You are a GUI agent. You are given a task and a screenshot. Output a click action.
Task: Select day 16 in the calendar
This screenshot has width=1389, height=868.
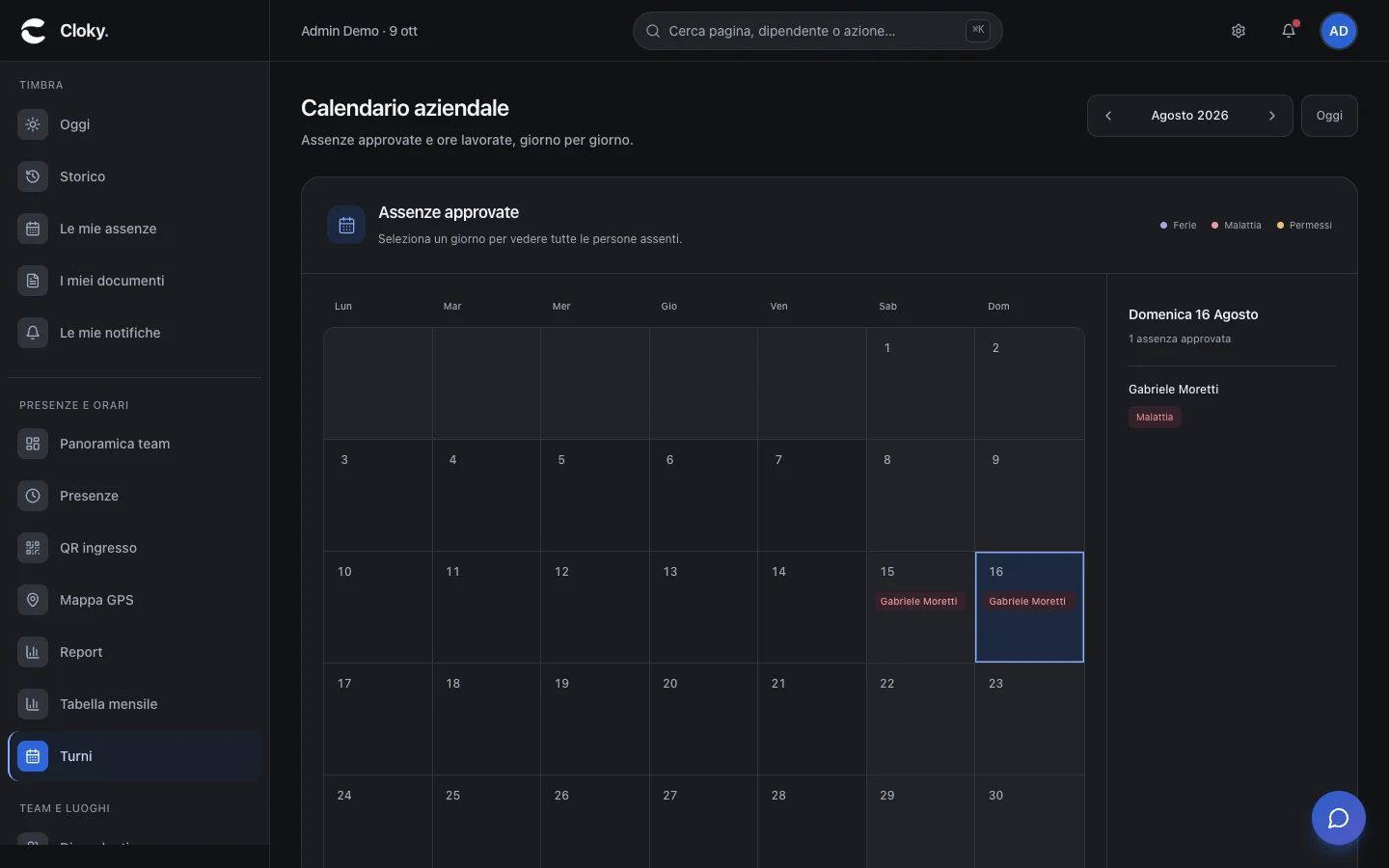point(1029,607)
